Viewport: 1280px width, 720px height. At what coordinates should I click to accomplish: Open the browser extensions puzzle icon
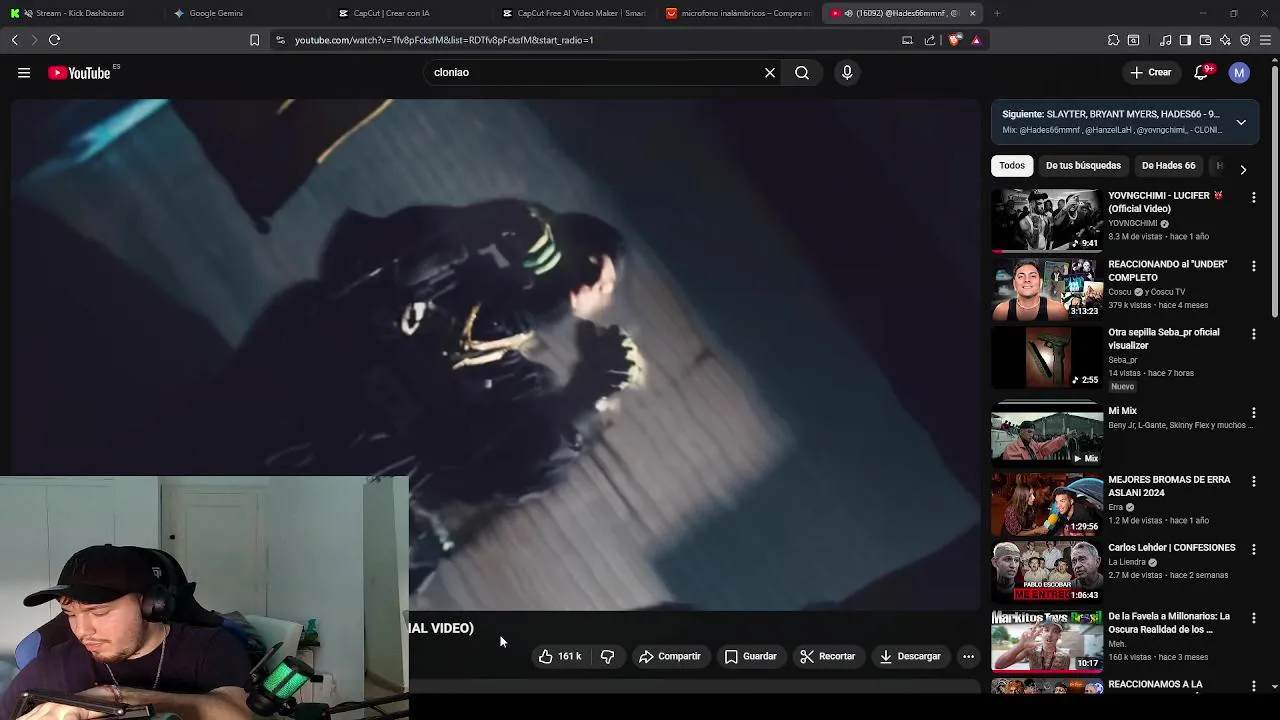(1113, 40)
